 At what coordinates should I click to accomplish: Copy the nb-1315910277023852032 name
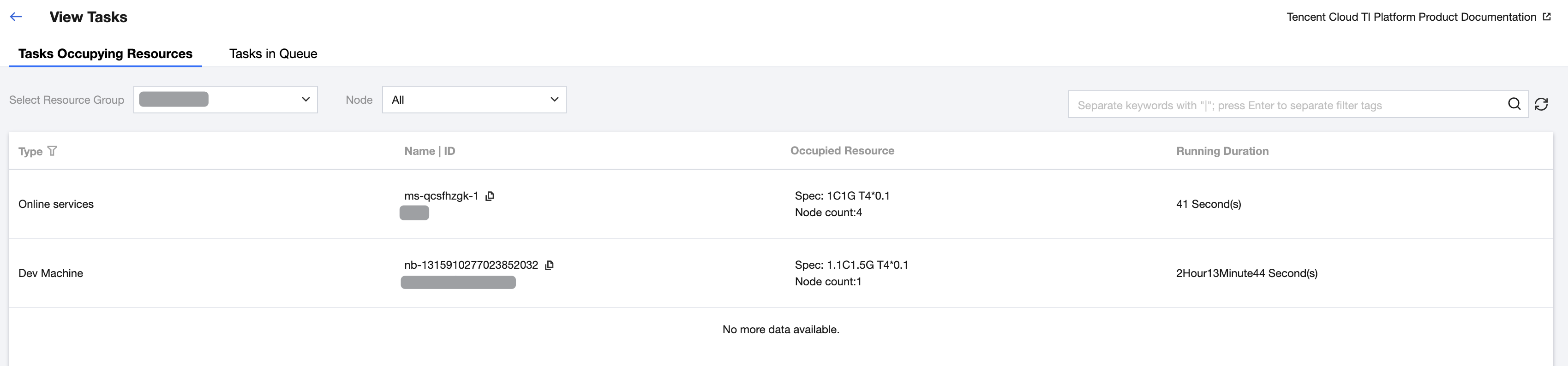click(x=549, y=265)
